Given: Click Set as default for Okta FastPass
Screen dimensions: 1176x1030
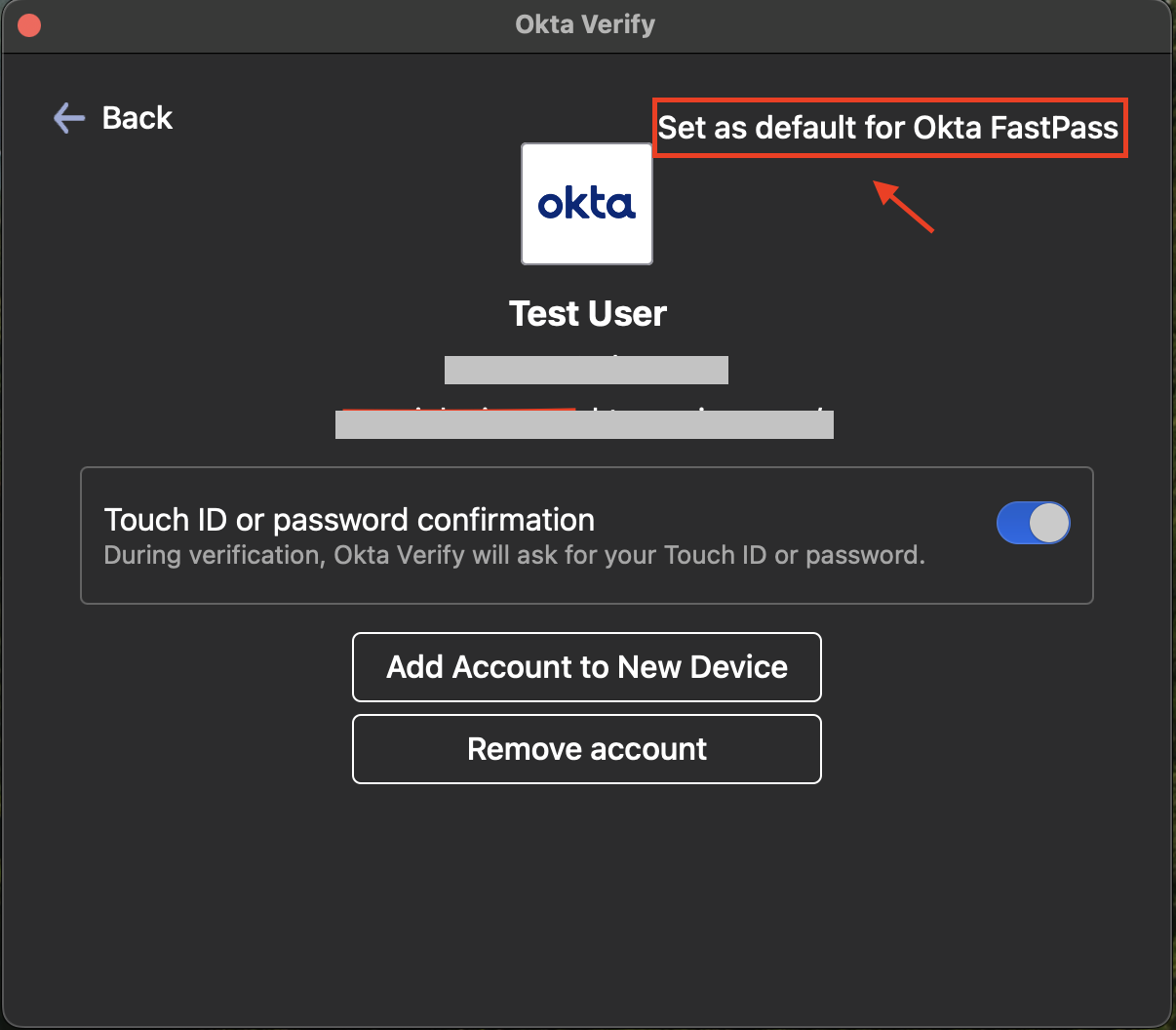Looking at the screenshot, I should (887, 128).
